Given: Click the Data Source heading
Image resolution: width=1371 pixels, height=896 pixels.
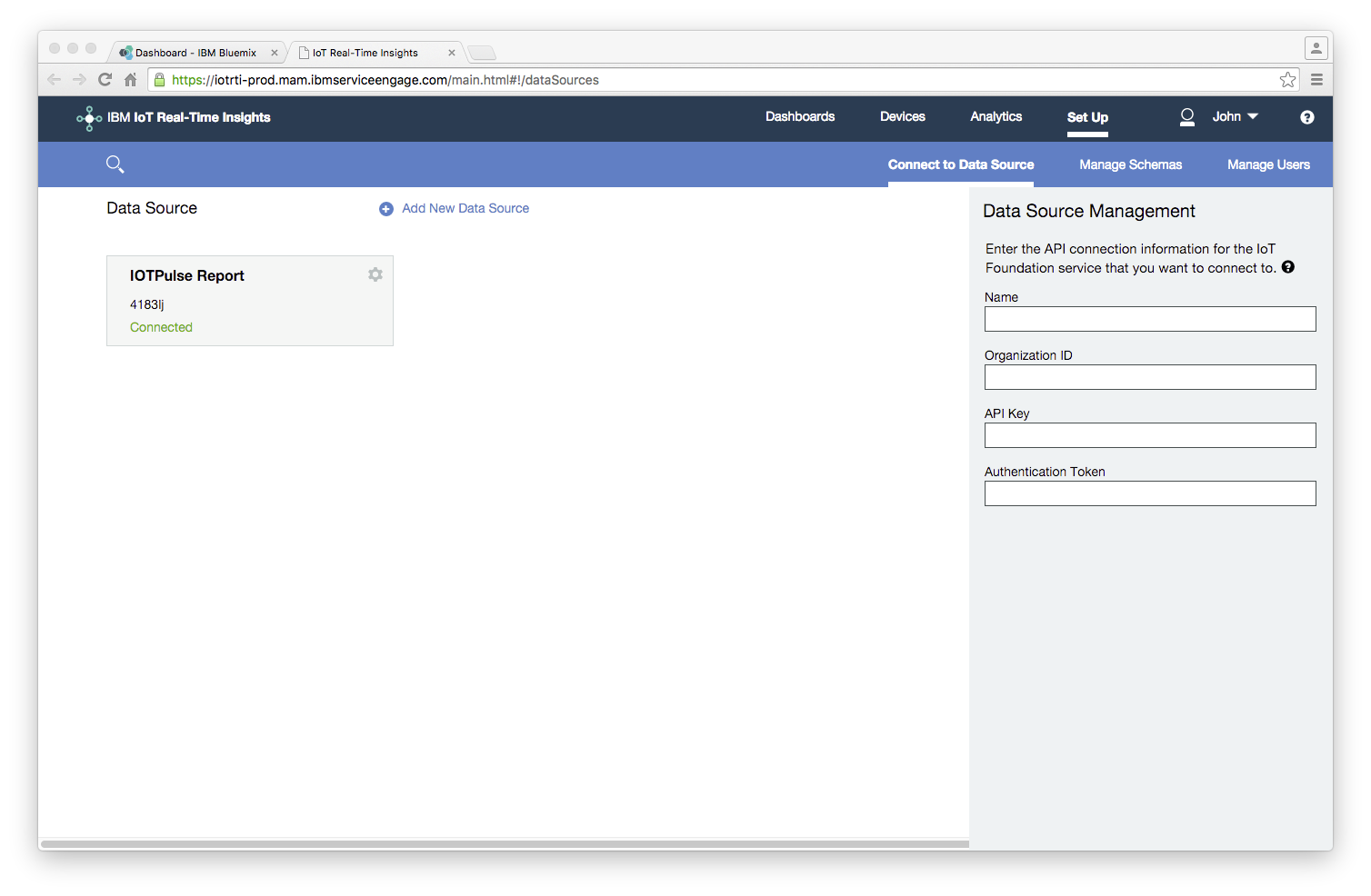Looking at the screenshot, I should pos(152,208).
